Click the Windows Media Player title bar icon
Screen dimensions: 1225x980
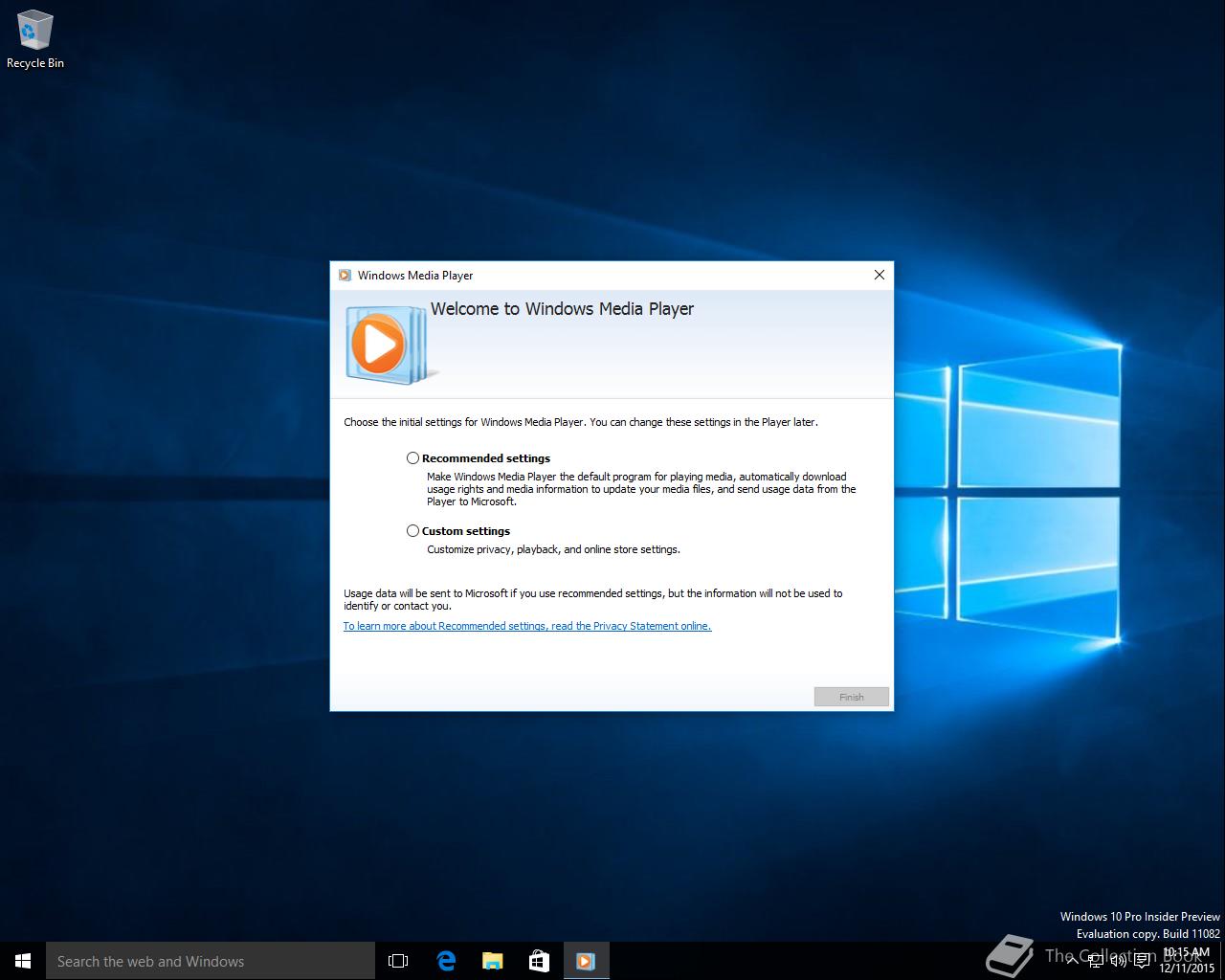pyautogui.click(x=345, y=276)
